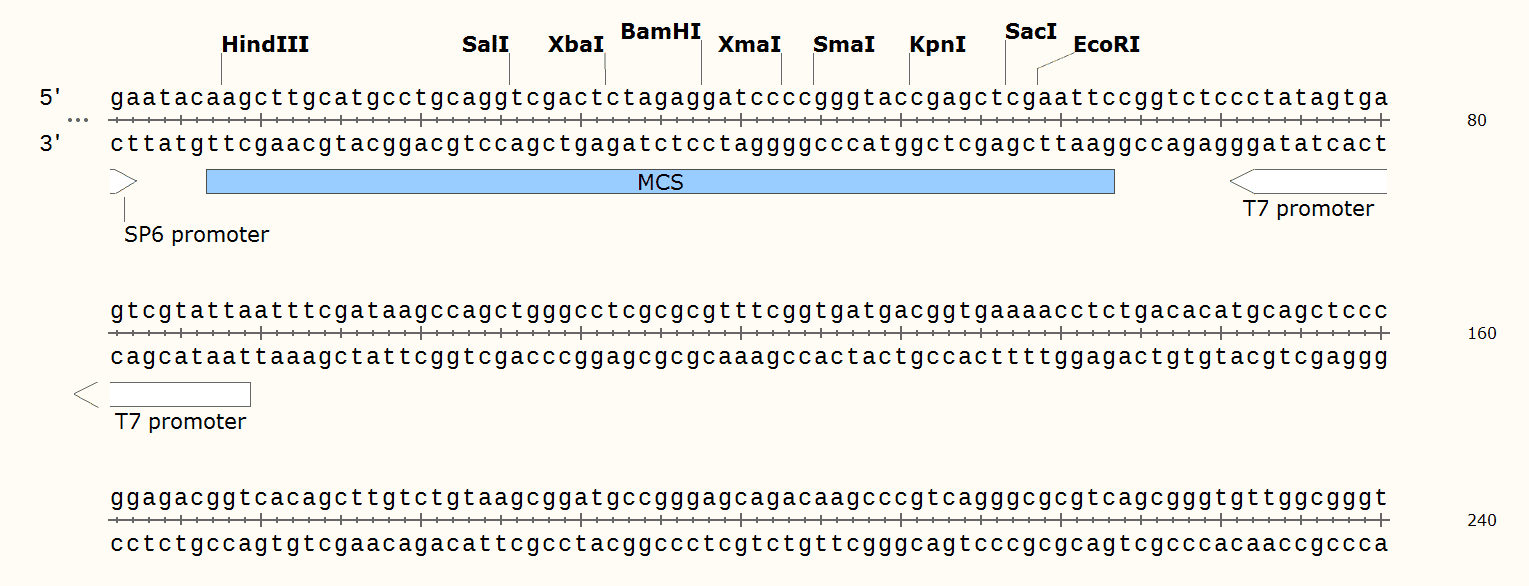Click the XmaI restriction site label
This screenshot has width=1529, height=586.
[x=749, y=45]
